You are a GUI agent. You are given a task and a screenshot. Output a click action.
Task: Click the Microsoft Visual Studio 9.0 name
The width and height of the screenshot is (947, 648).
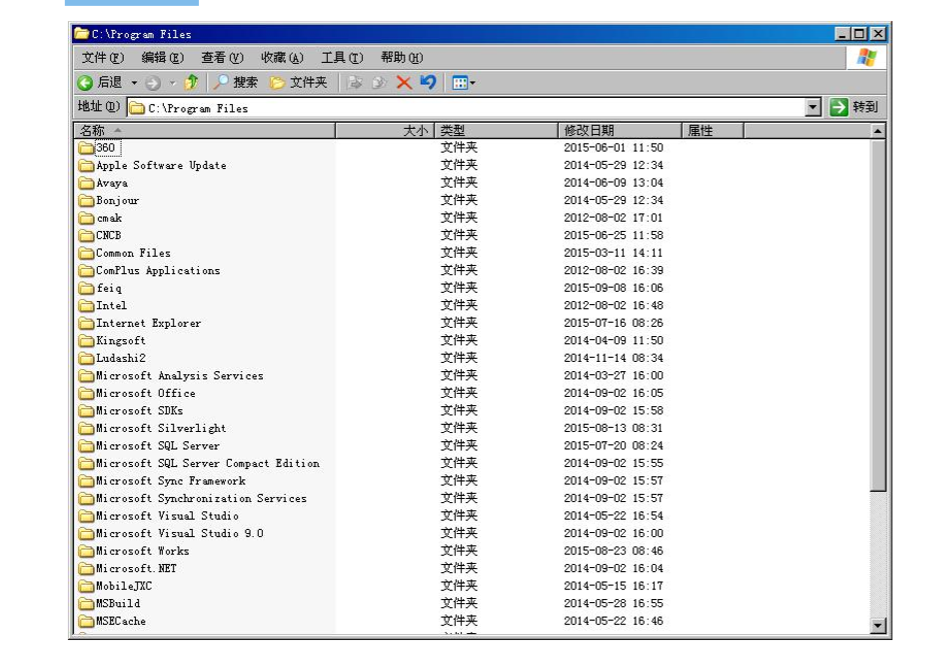(x=180, y=533)
